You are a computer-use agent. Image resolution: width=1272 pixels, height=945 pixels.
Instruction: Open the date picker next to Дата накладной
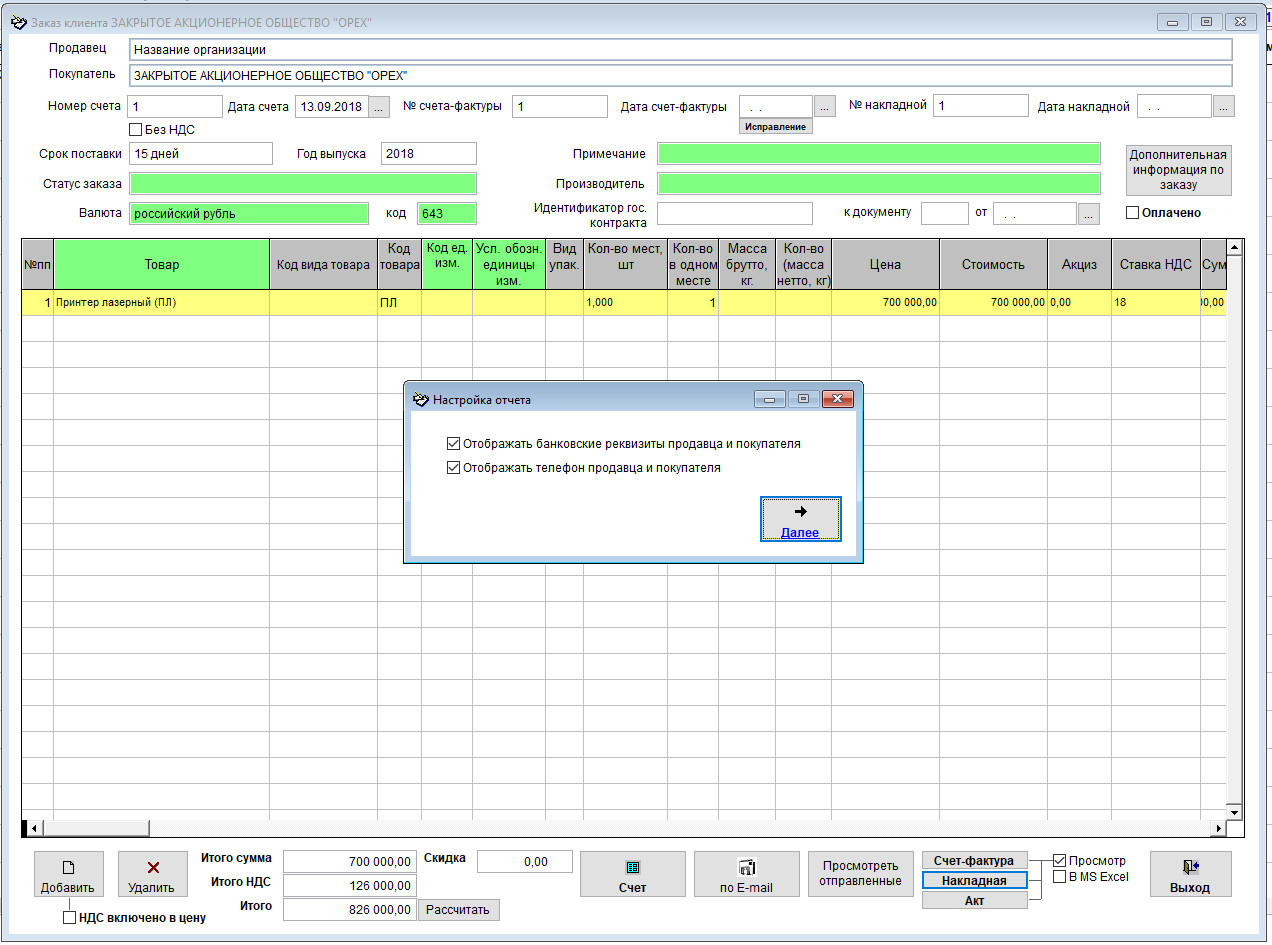1224,106
